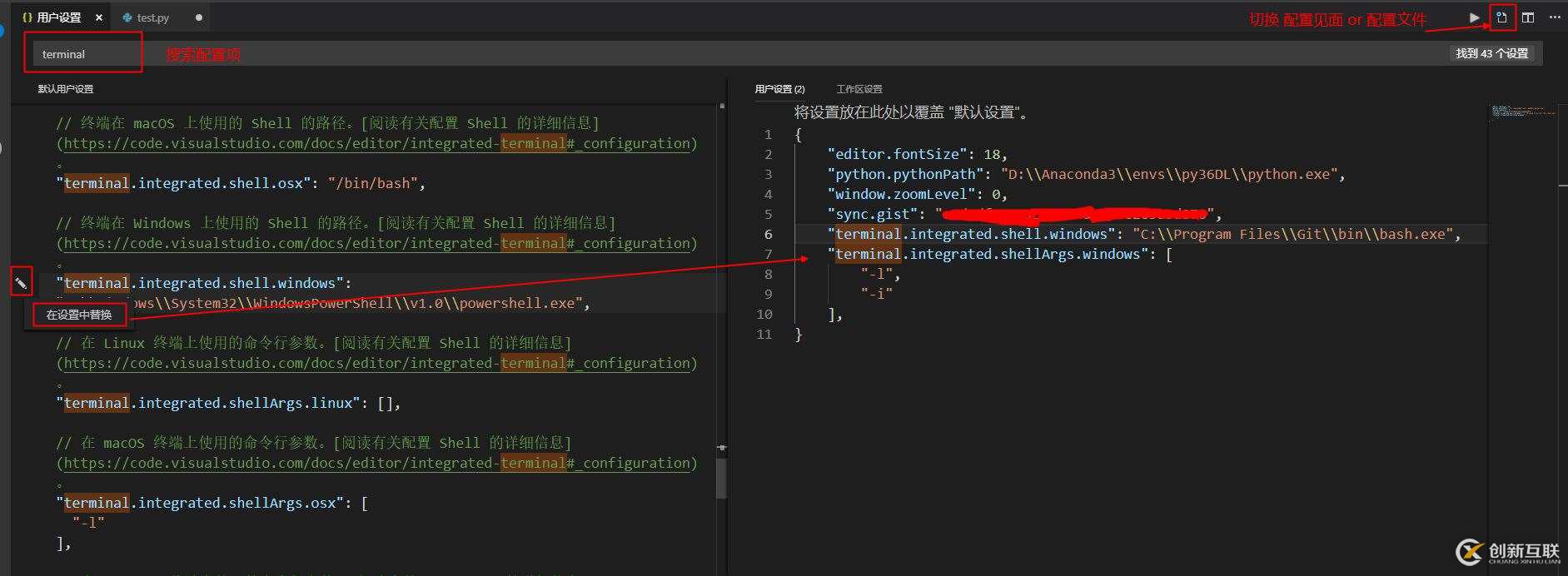The image size is (1568, 576).
Task: Click the split editor icon
Action: [x=1528, y=17]
